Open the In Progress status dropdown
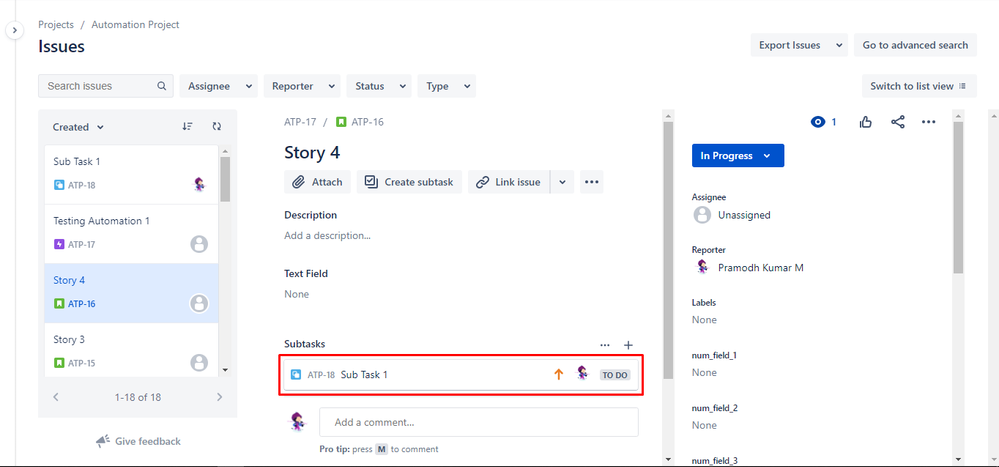 [738, 155]
